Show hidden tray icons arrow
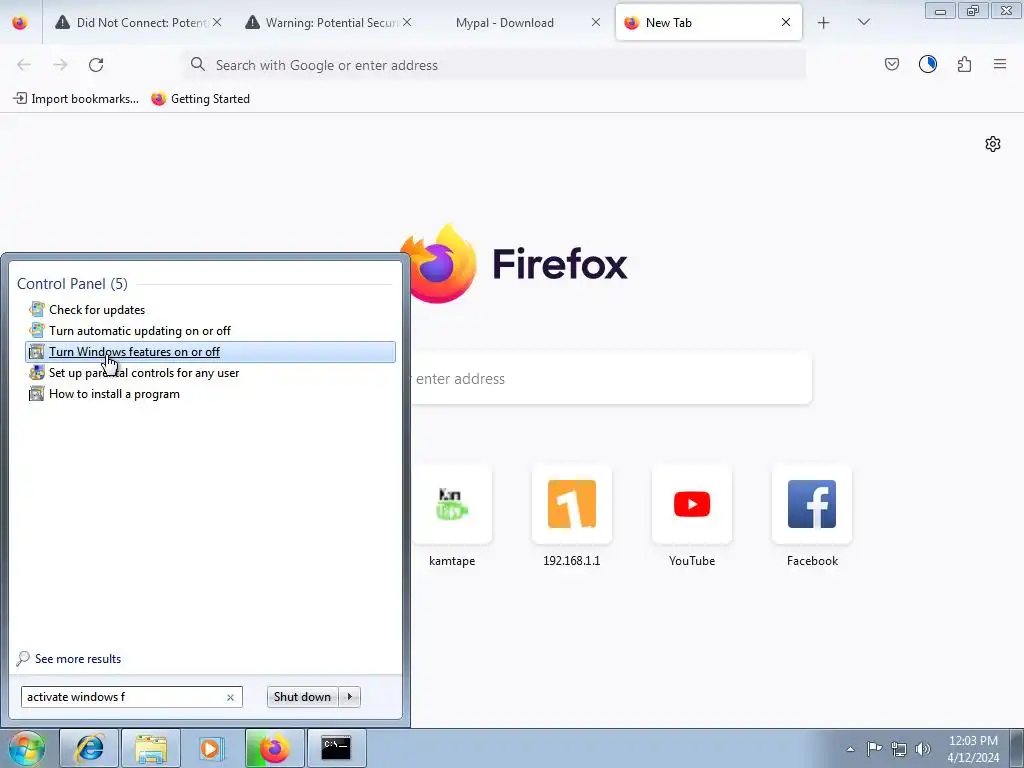1024x768 pixels. [x=850, y=749]
